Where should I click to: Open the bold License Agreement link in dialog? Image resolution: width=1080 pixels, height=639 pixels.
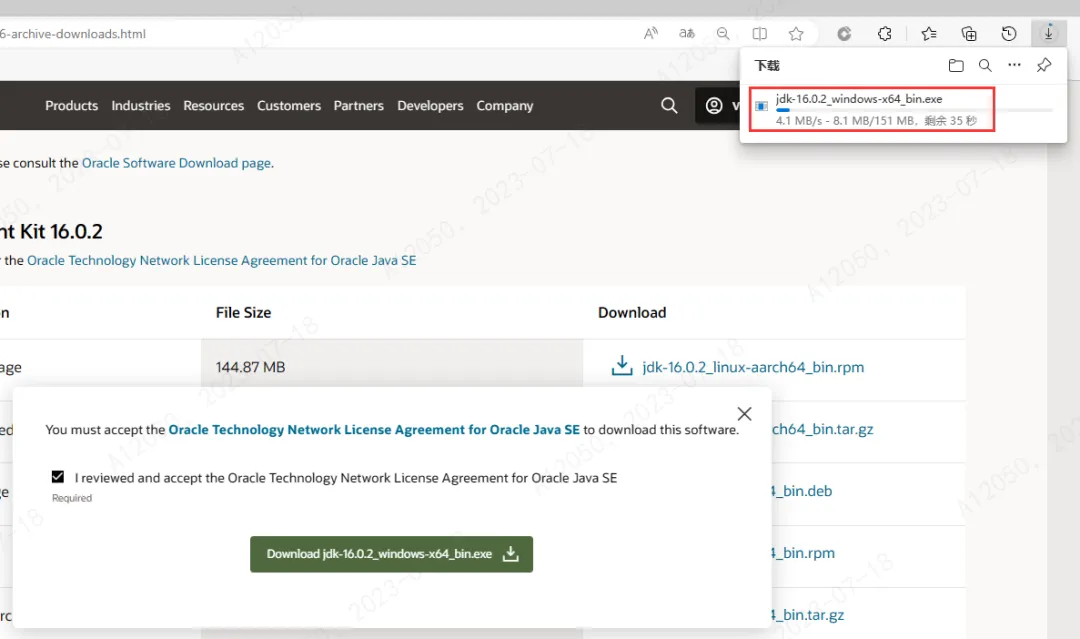[x=374, y=430]
